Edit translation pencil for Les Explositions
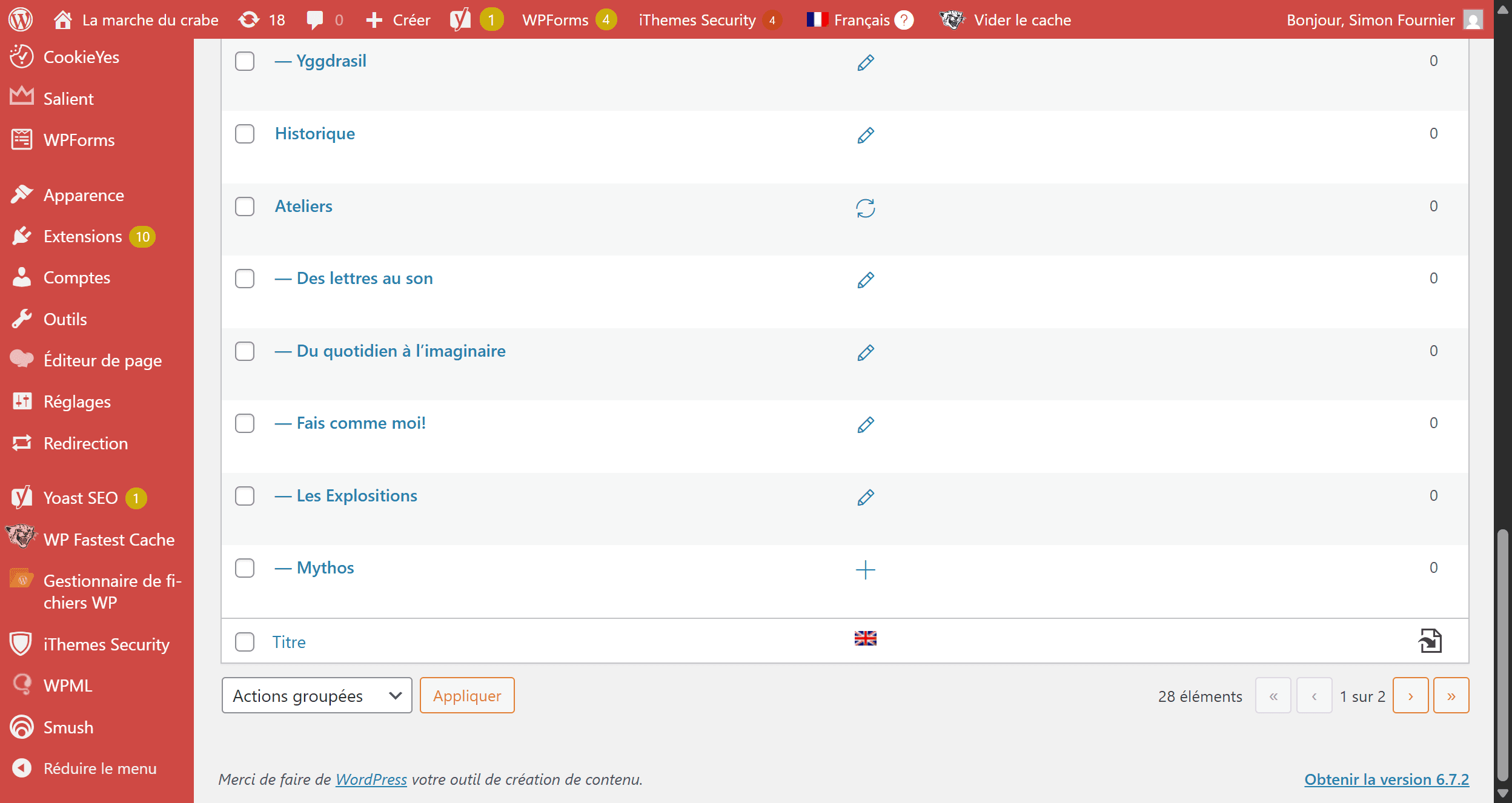This screenshot has height=803, width=1512. coord(866,497)
